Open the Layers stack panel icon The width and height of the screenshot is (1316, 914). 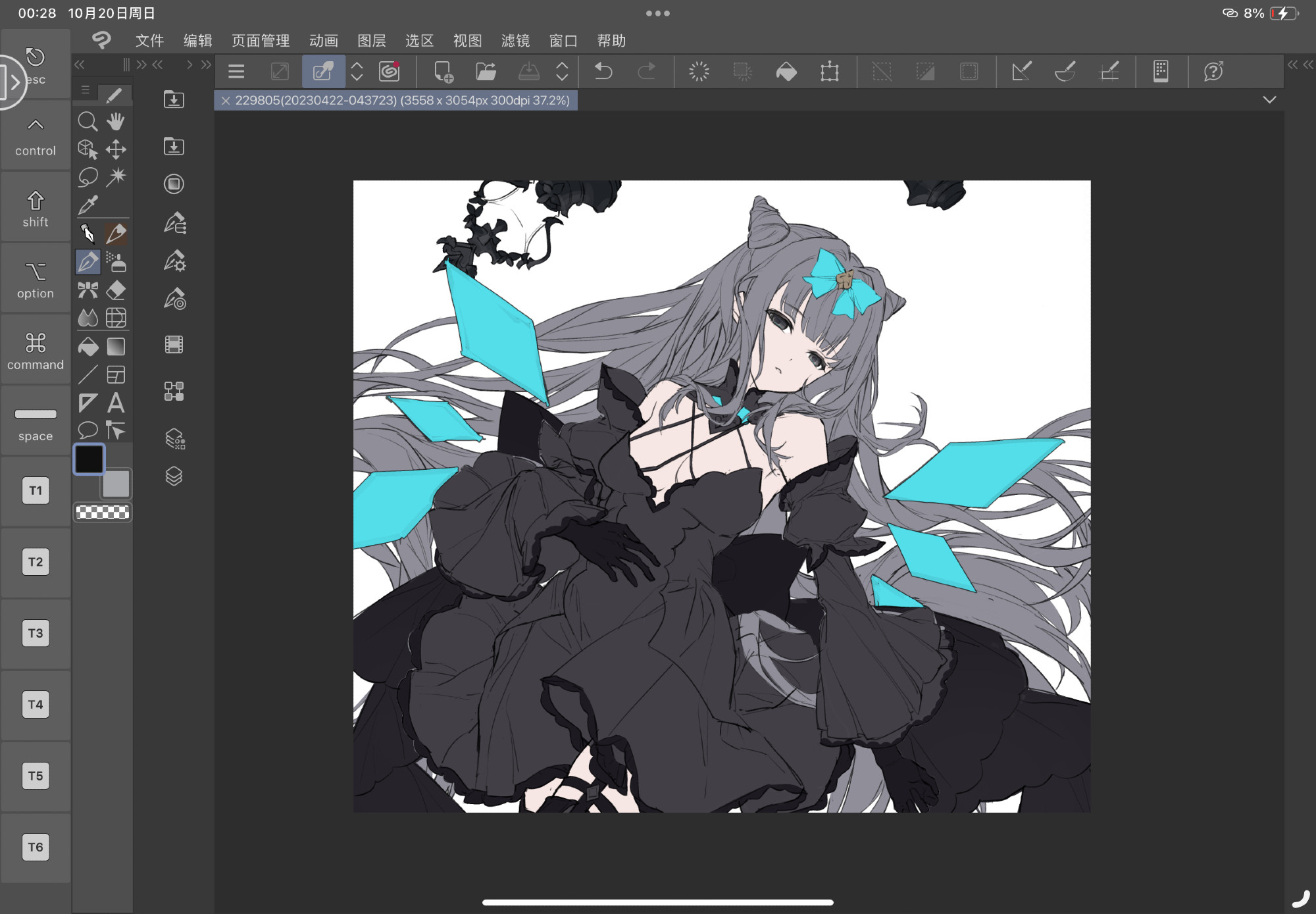coord(174,476)
